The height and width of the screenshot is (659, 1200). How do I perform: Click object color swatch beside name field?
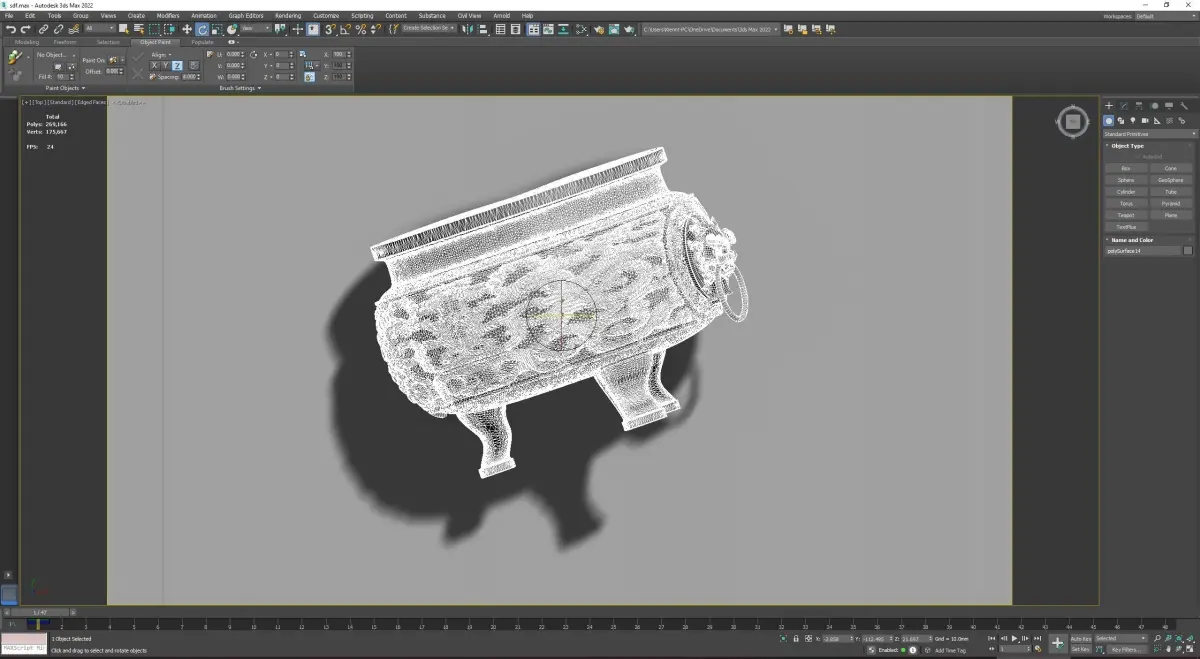[x=1188, y=251]
